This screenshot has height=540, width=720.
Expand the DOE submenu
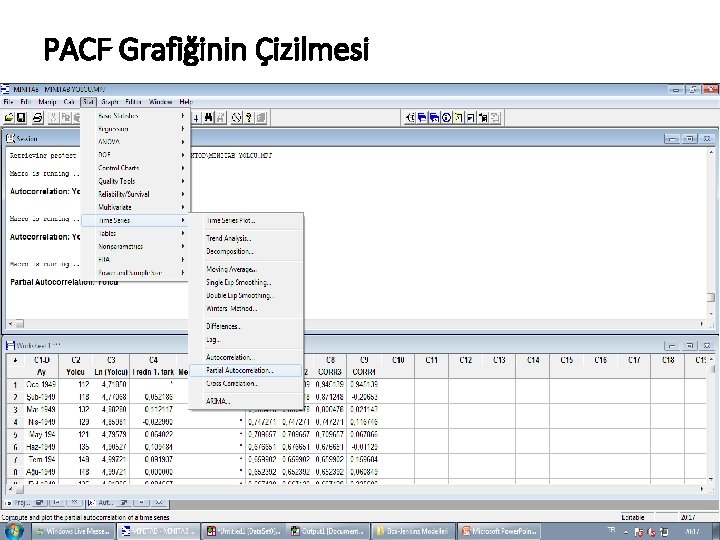[135, 155]
